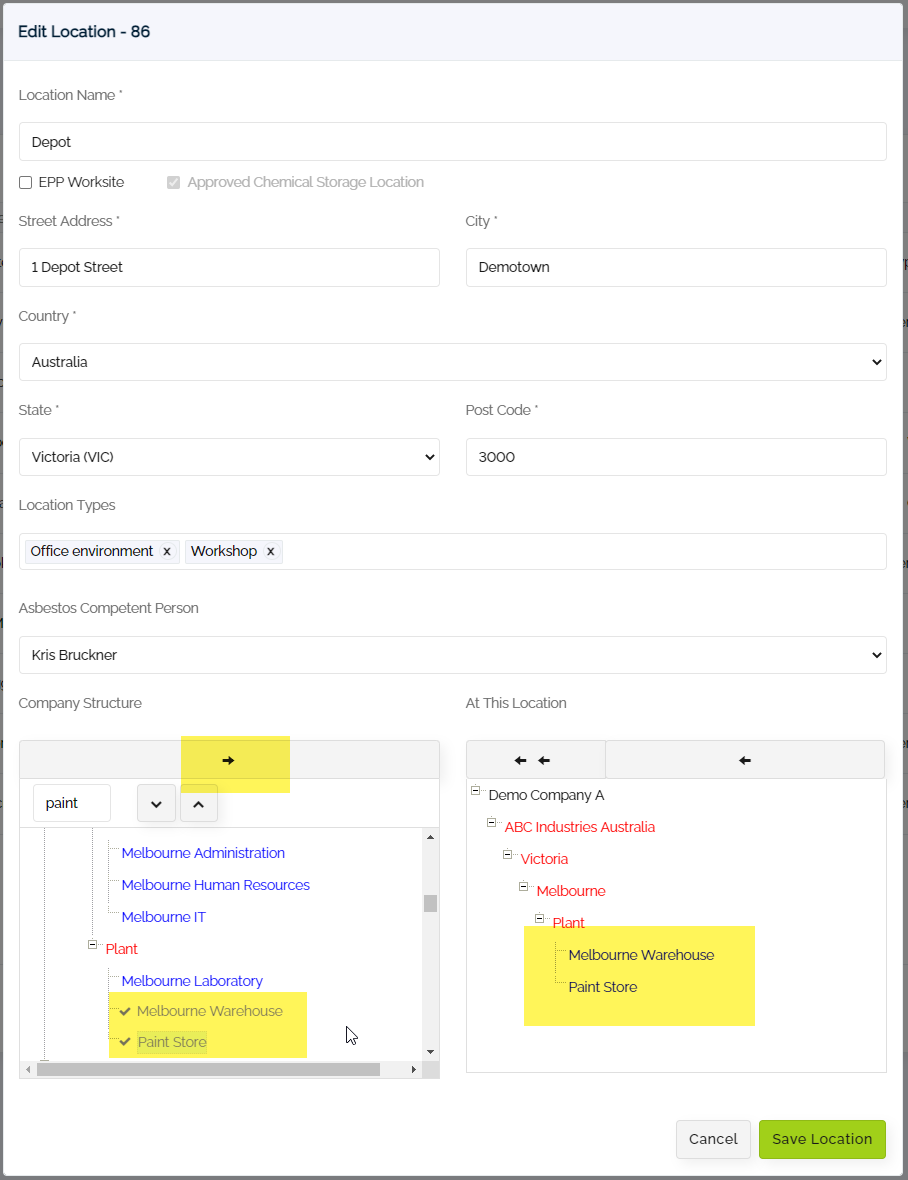Select the Melbourne Administration tree item
The image size is (908, 1180).
[202, 853]
